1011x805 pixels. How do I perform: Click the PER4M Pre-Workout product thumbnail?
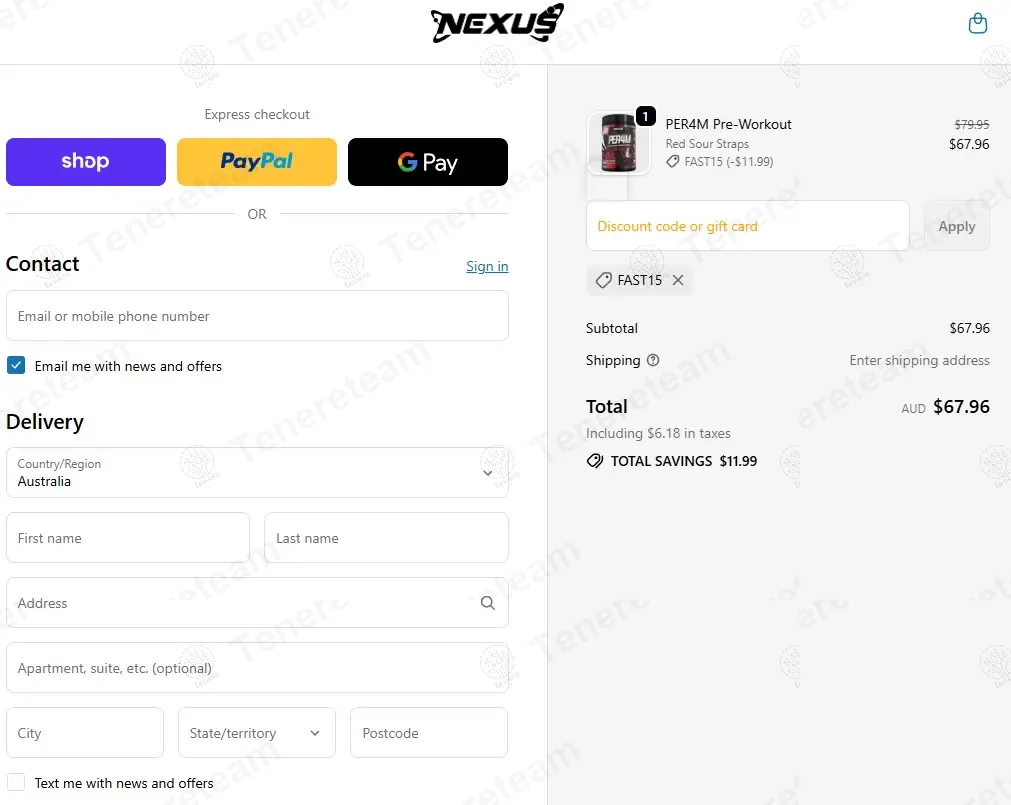click(618, 143)
